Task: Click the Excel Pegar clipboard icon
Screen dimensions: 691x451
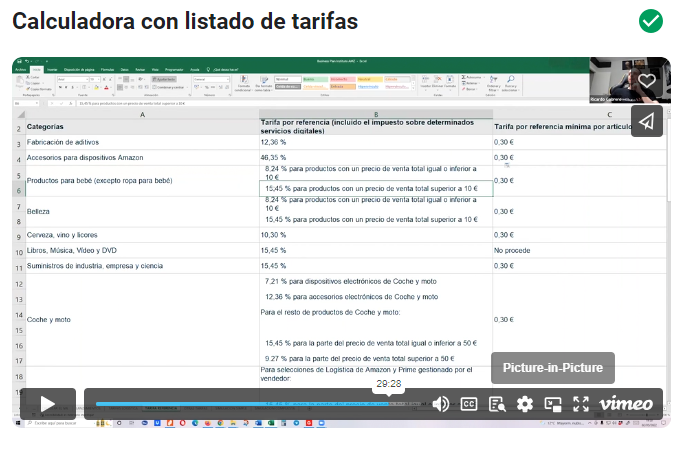Action: pos(20,83)
